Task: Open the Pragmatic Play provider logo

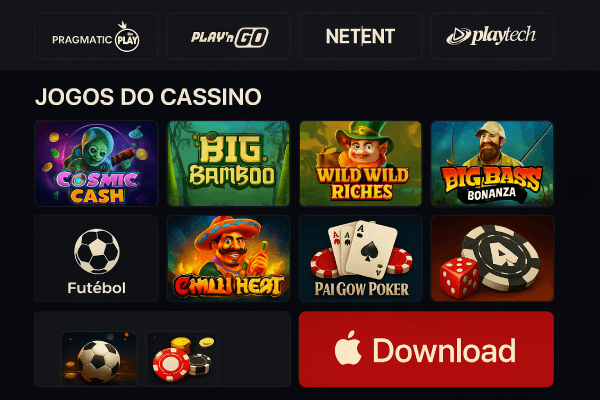Action: [96, 36]
